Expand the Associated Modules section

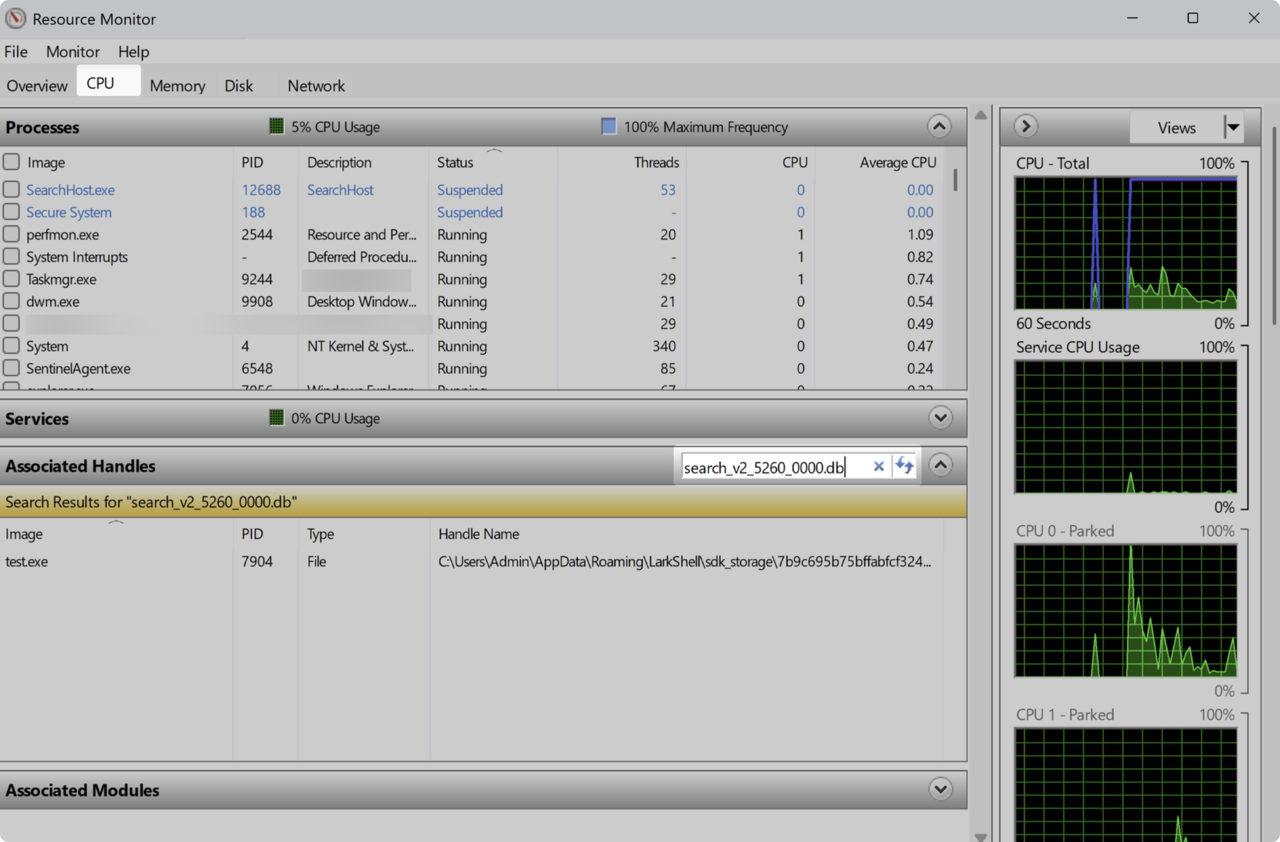[x=938, y=789]
